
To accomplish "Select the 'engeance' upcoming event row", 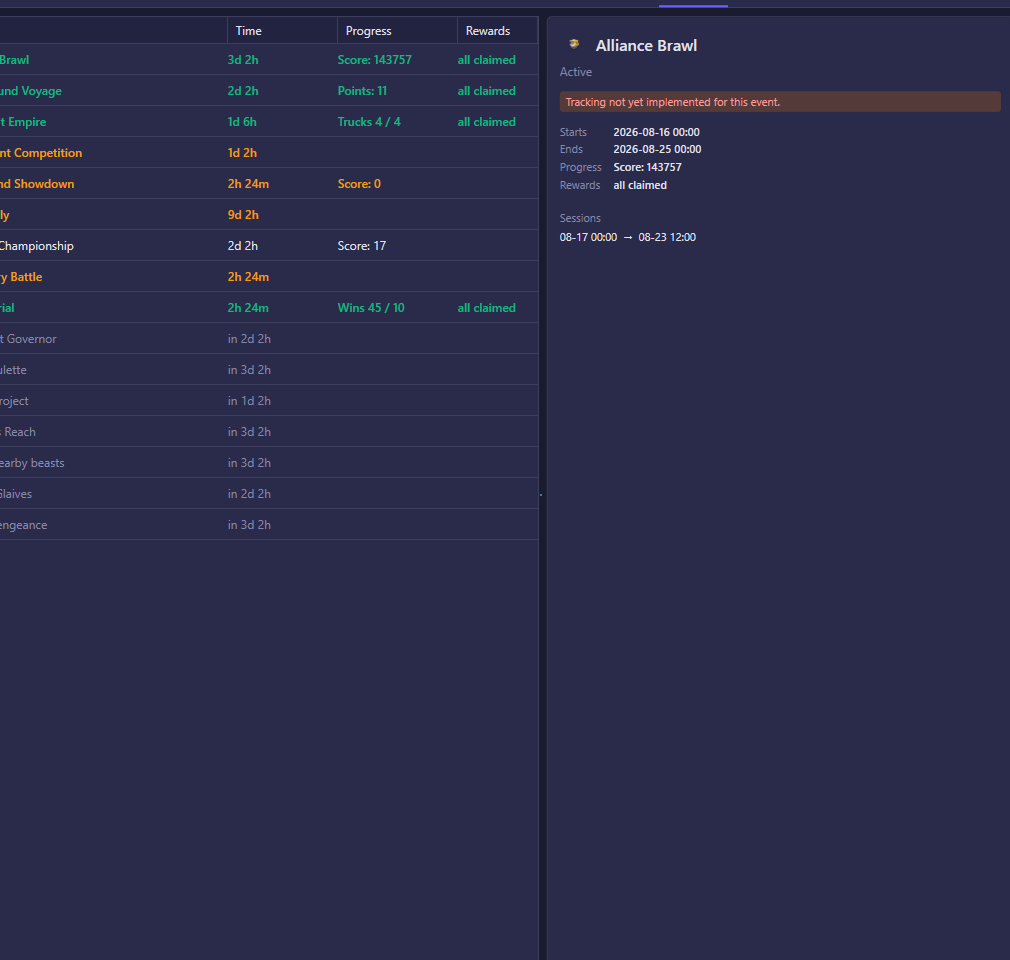I will point(269,524).
